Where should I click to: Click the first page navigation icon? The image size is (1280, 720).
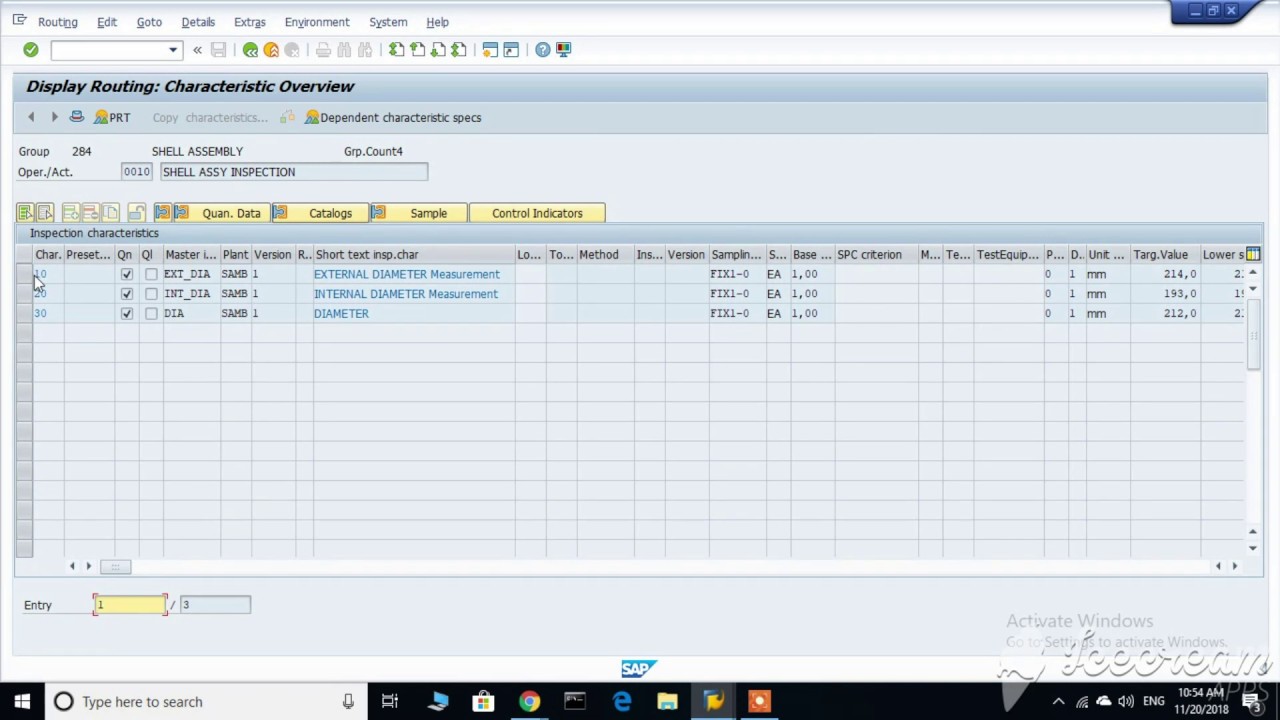coord(397,50)
